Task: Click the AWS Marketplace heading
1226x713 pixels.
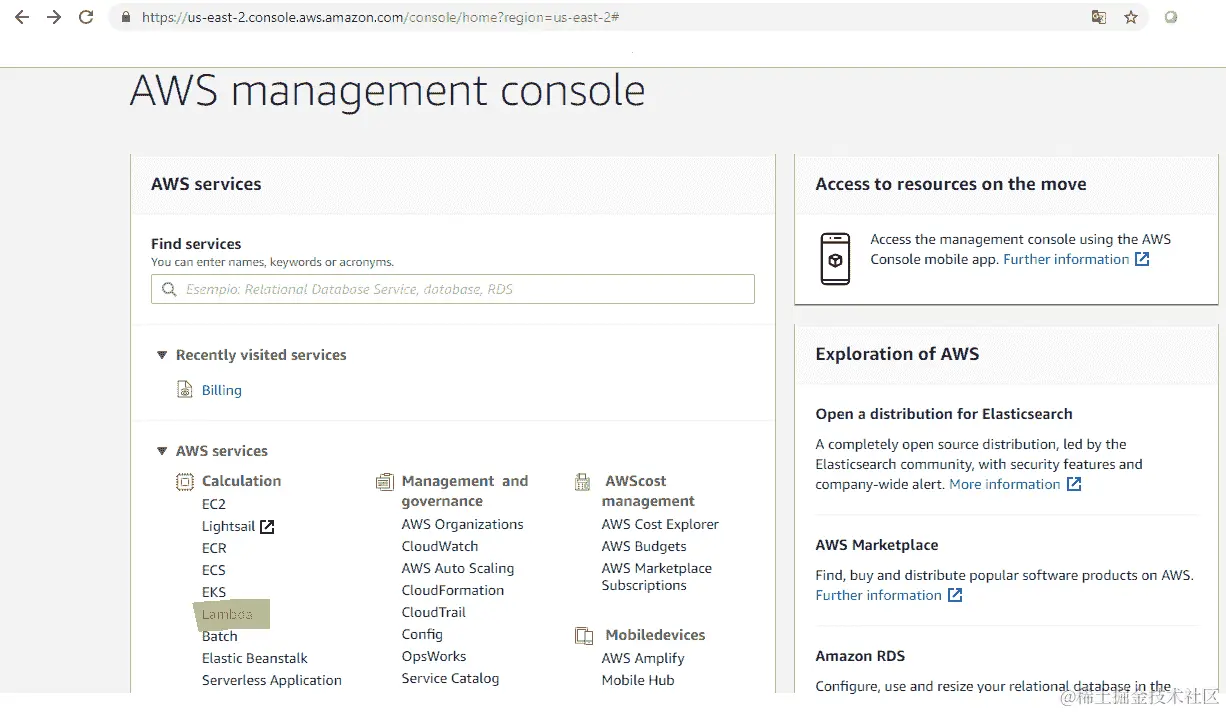Action: click(x=877, y=545)
